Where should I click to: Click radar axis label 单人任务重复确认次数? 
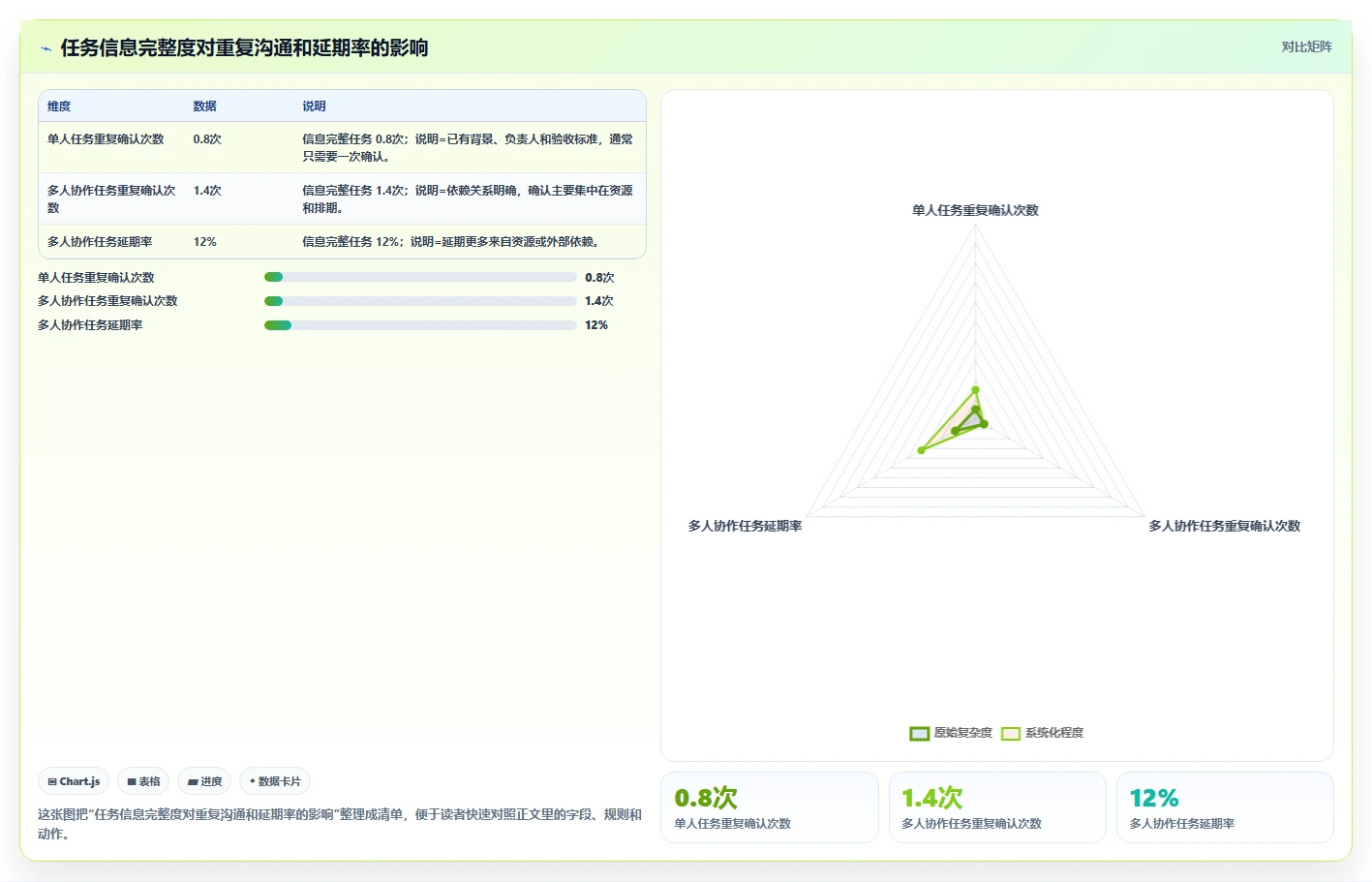(975, 210)
